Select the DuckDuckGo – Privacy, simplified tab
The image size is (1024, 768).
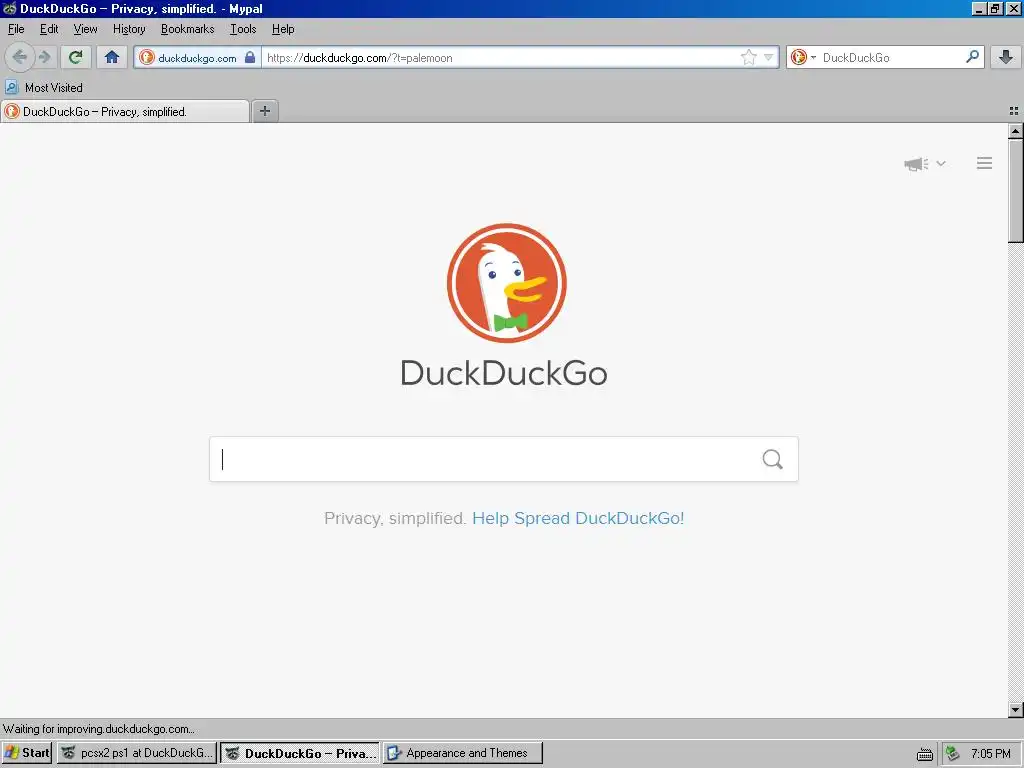125,112
